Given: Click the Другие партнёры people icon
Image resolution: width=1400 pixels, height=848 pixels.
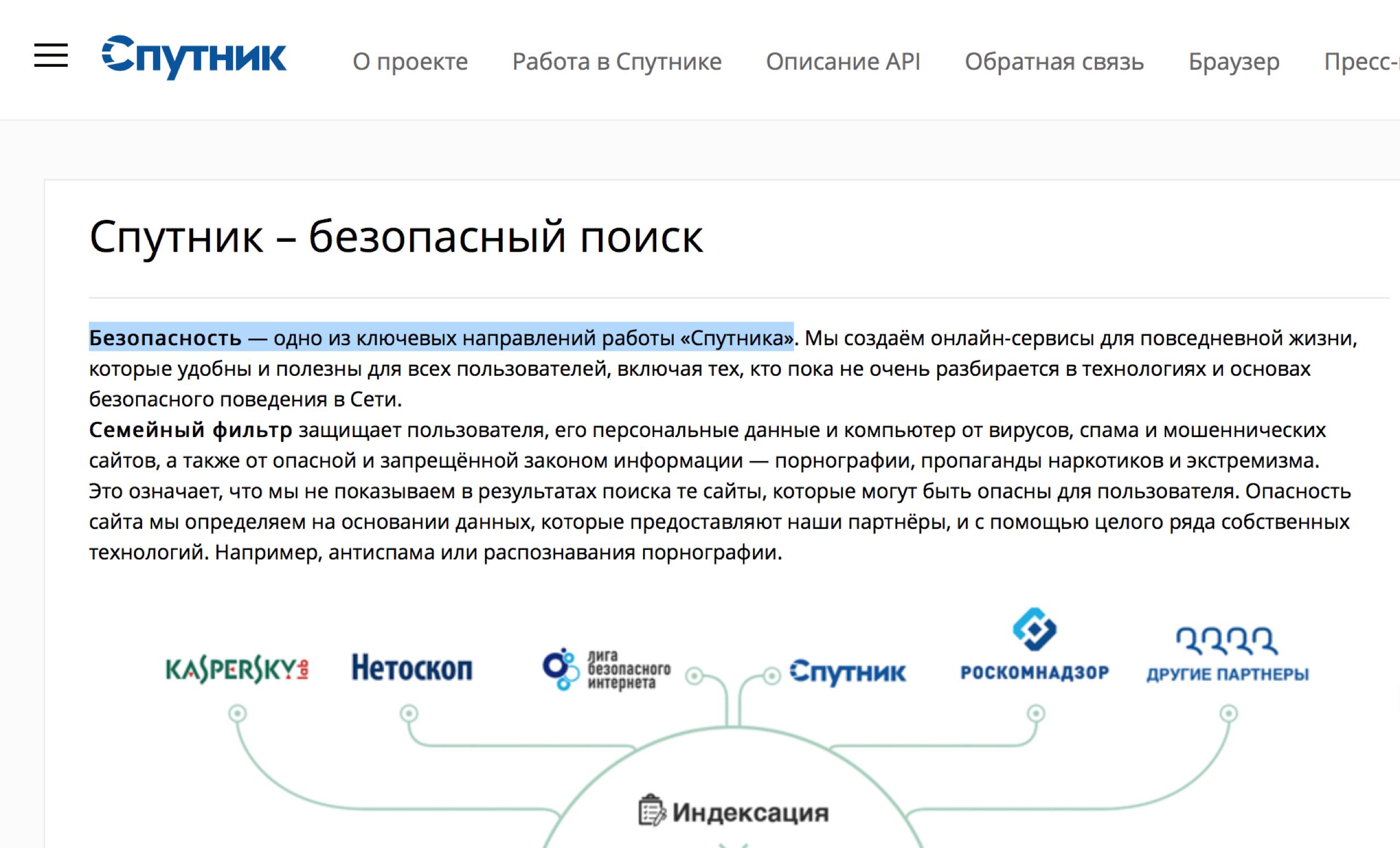Looking at the screenshot, I should (x=1227, y=641).
